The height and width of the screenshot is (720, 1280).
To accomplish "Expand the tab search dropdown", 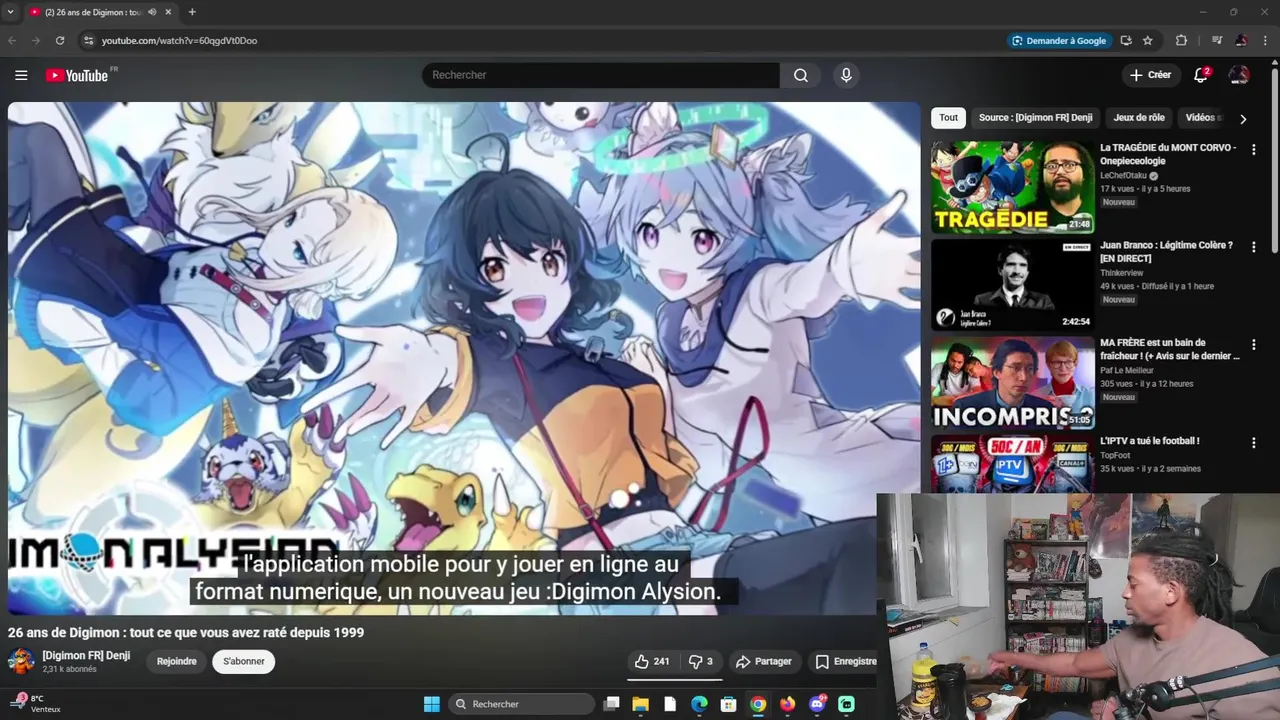I will point(10,12).
